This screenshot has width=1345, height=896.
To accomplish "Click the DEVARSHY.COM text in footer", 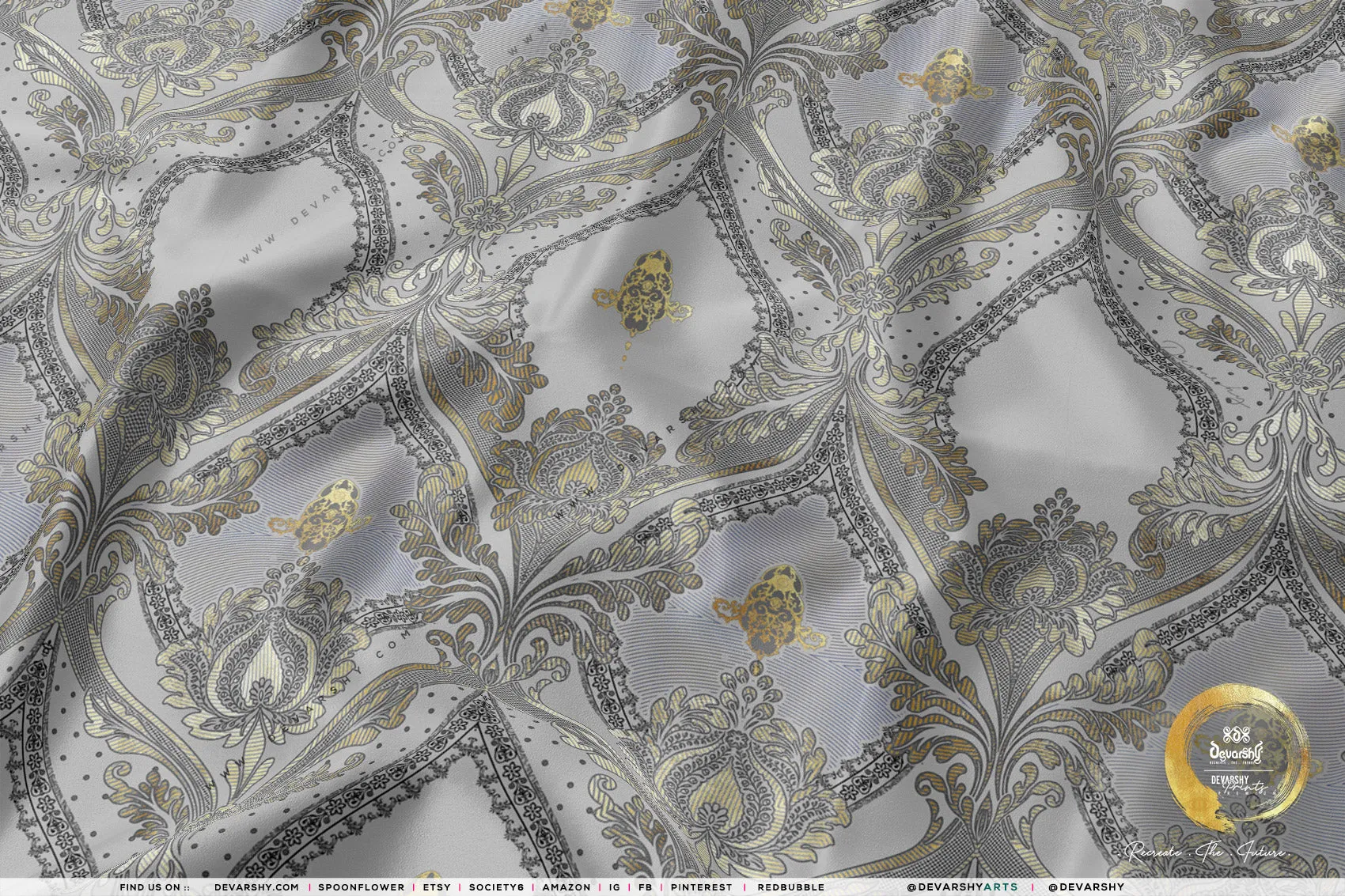I will pos(256,887).
